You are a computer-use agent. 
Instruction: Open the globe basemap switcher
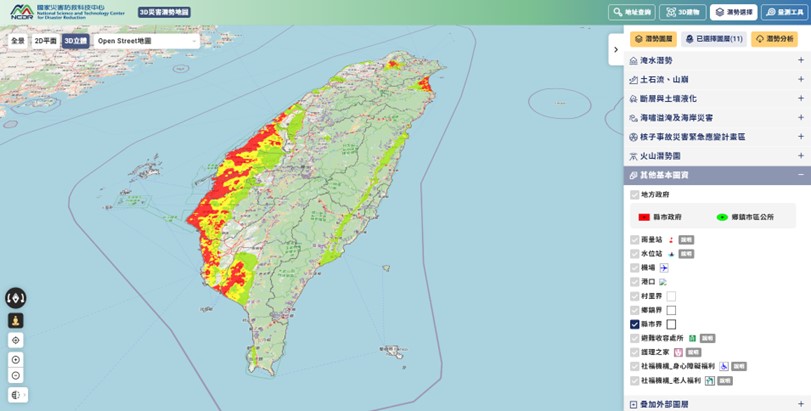click(16, 395)
